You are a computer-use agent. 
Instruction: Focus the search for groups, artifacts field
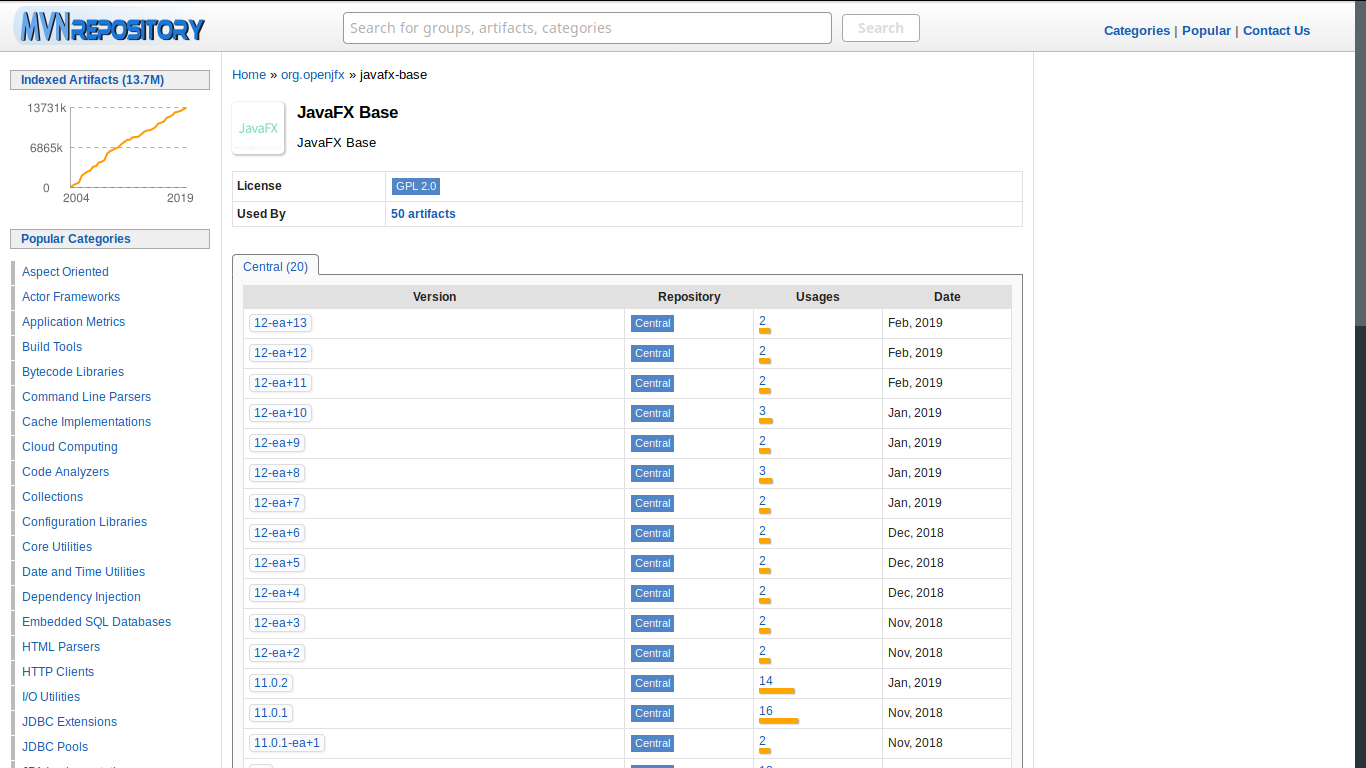click(587, 28)
